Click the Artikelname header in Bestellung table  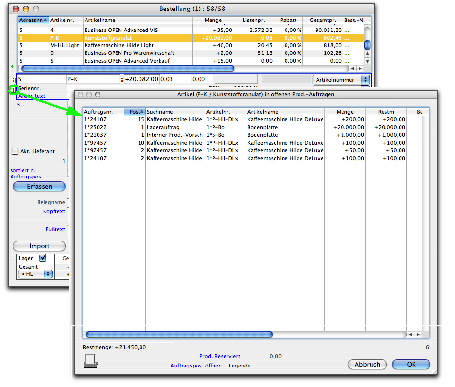pyautogui.click(x=137, y=20)
